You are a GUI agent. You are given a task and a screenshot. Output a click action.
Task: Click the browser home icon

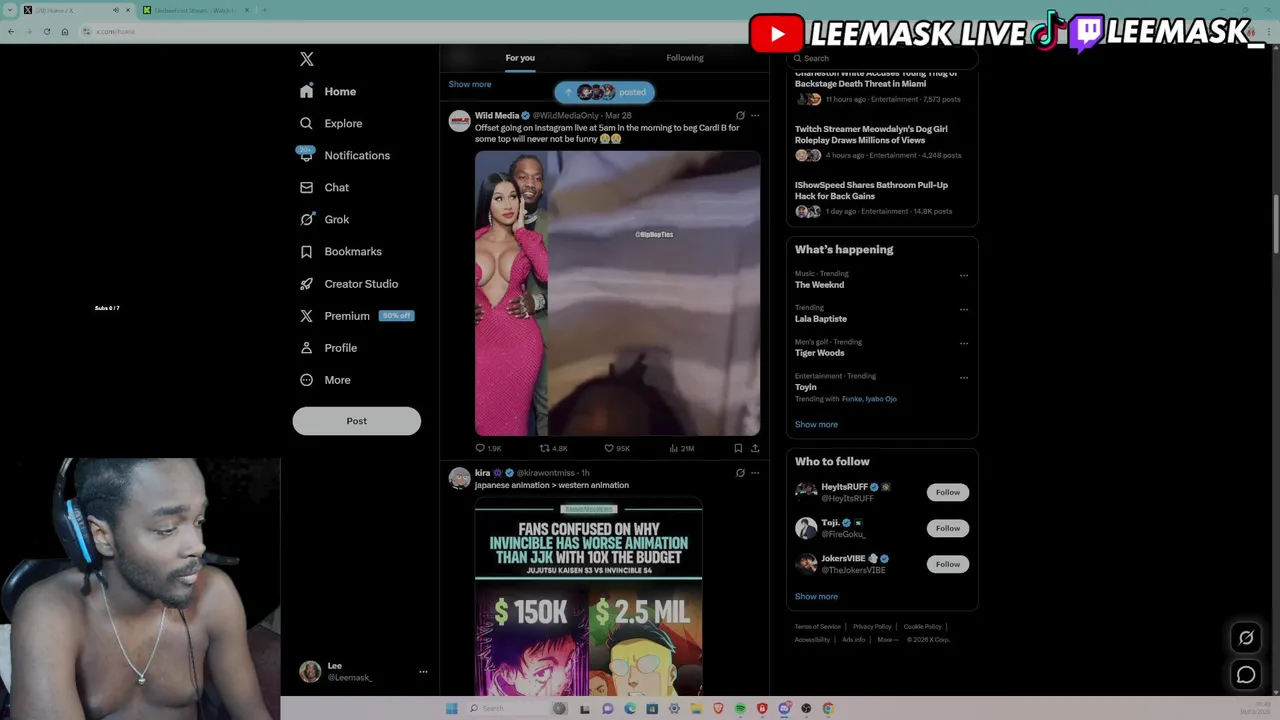click(64, 31)
